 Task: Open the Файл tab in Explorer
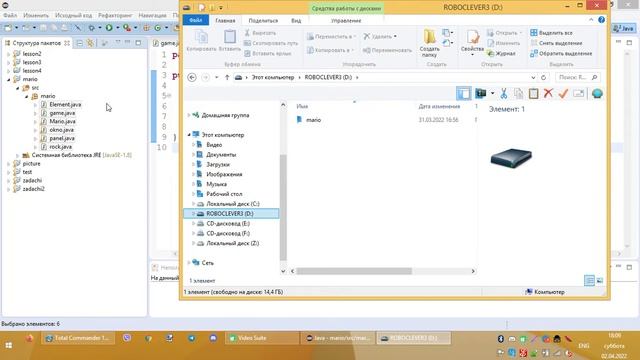(196, 20)
